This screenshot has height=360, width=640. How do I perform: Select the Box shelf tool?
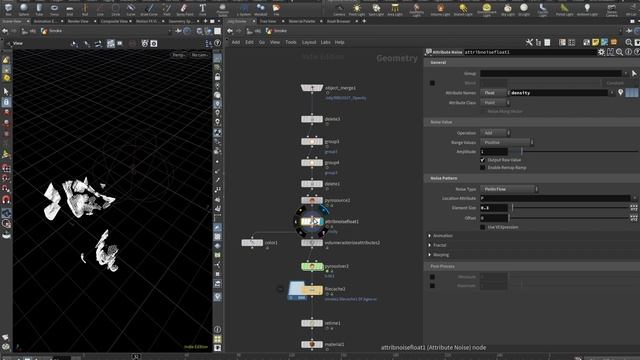click(8, 9)
